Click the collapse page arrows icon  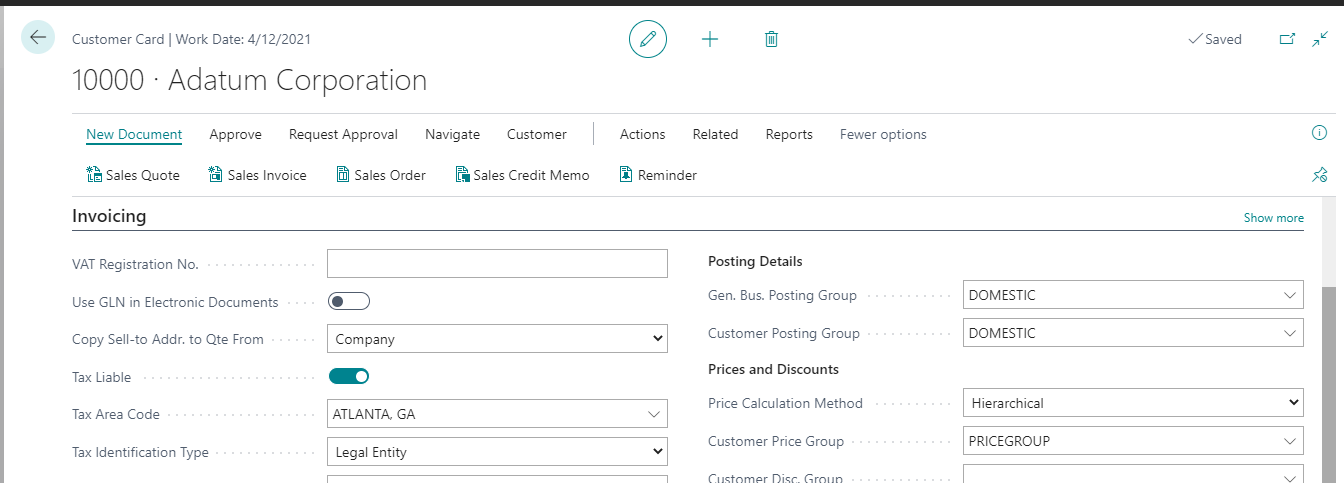pyautogui.click(x=1320, y=39)
